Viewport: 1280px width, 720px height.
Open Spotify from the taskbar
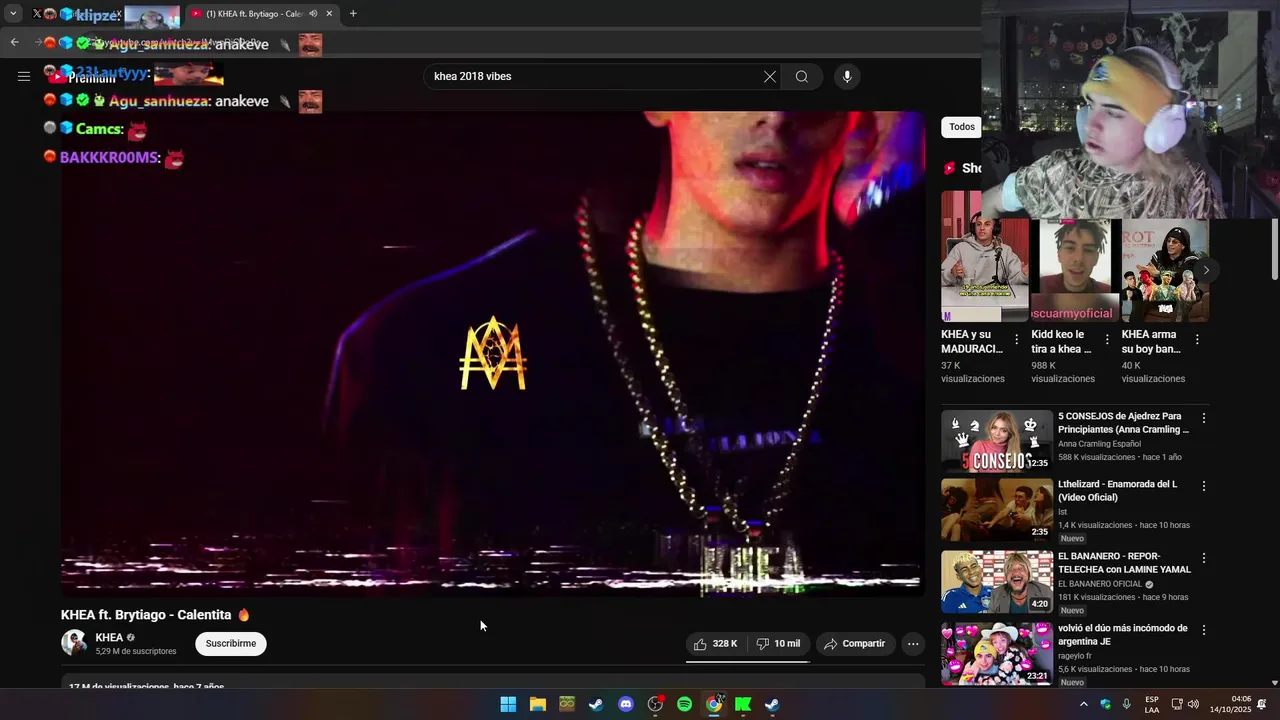[684, 704]
